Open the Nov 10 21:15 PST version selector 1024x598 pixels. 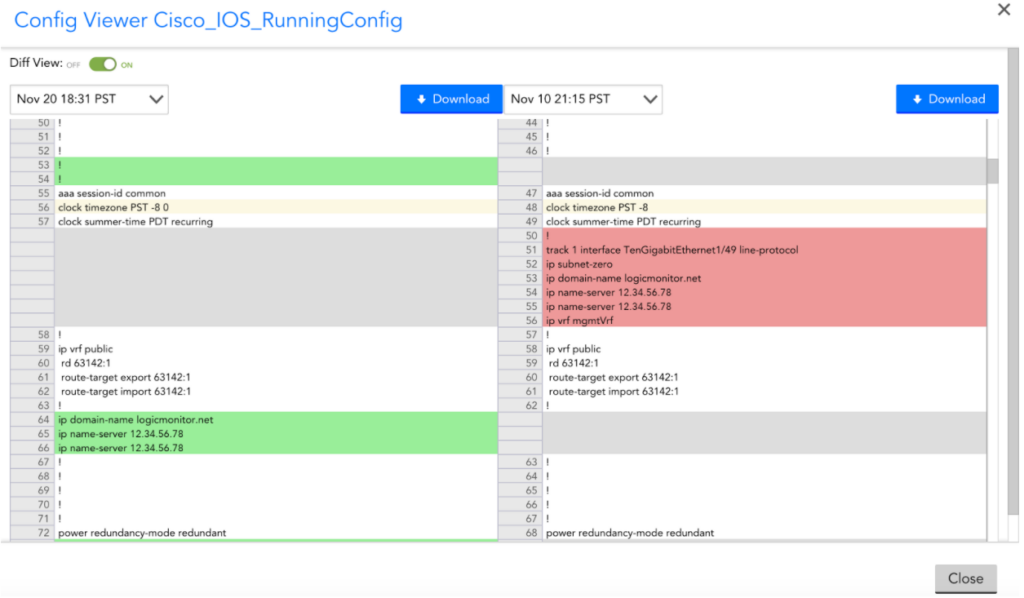[x=584, y=99]
